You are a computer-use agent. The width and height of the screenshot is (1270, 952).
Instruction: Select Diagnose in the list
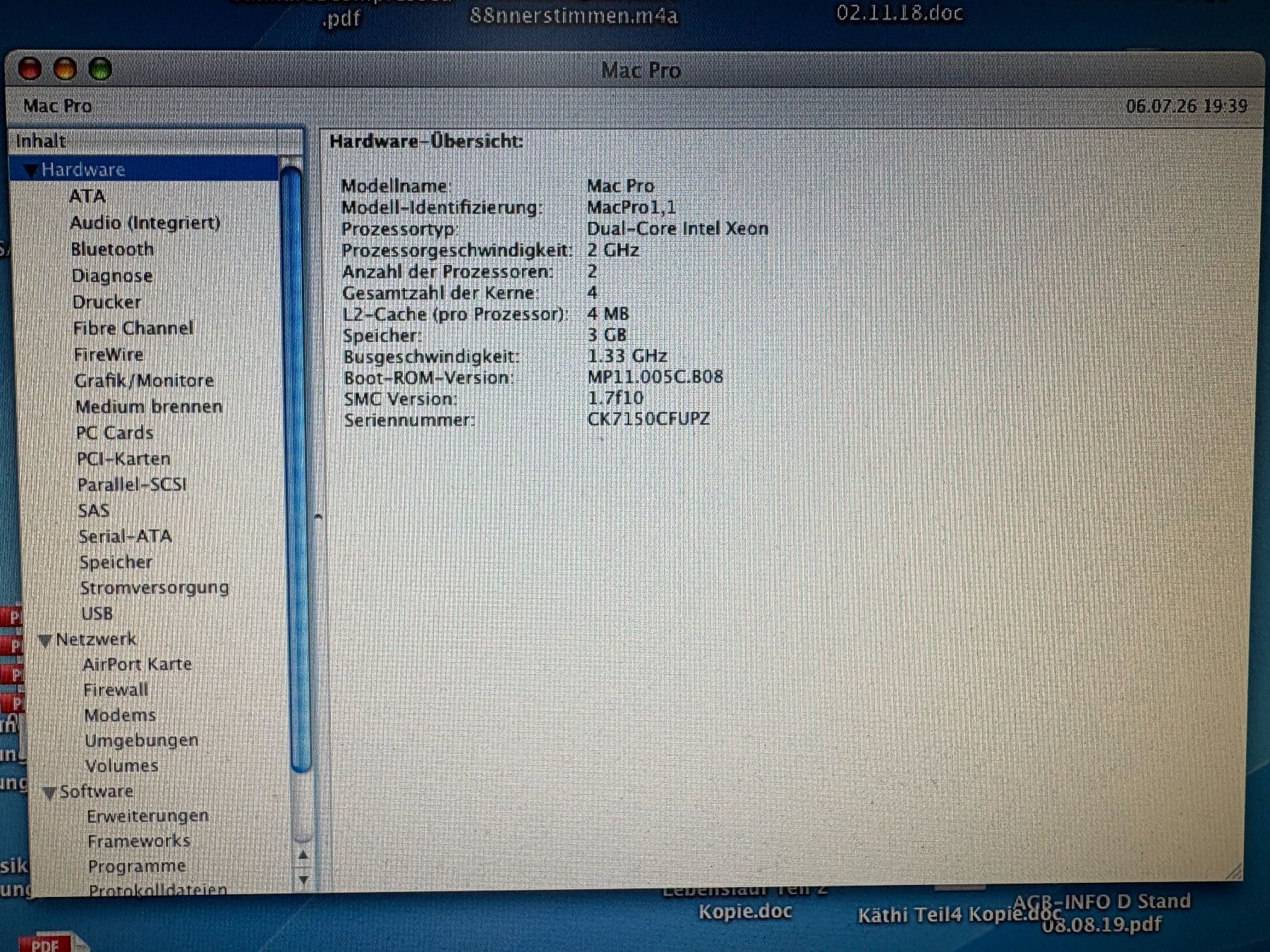point(112,276)
